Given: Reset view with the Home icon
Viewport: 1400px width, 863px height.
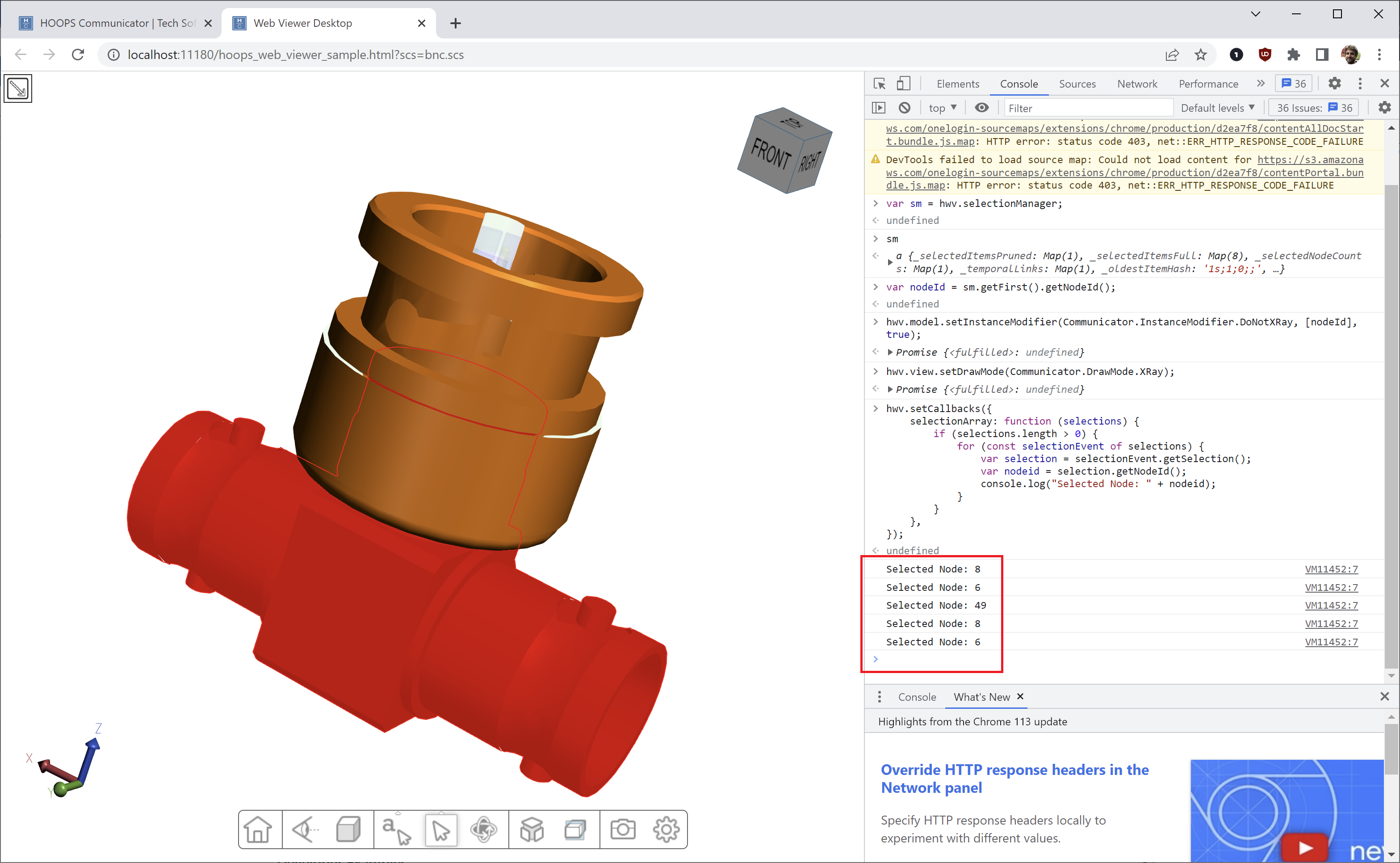Looking at the screenshot, I should [x=258, y=829].
